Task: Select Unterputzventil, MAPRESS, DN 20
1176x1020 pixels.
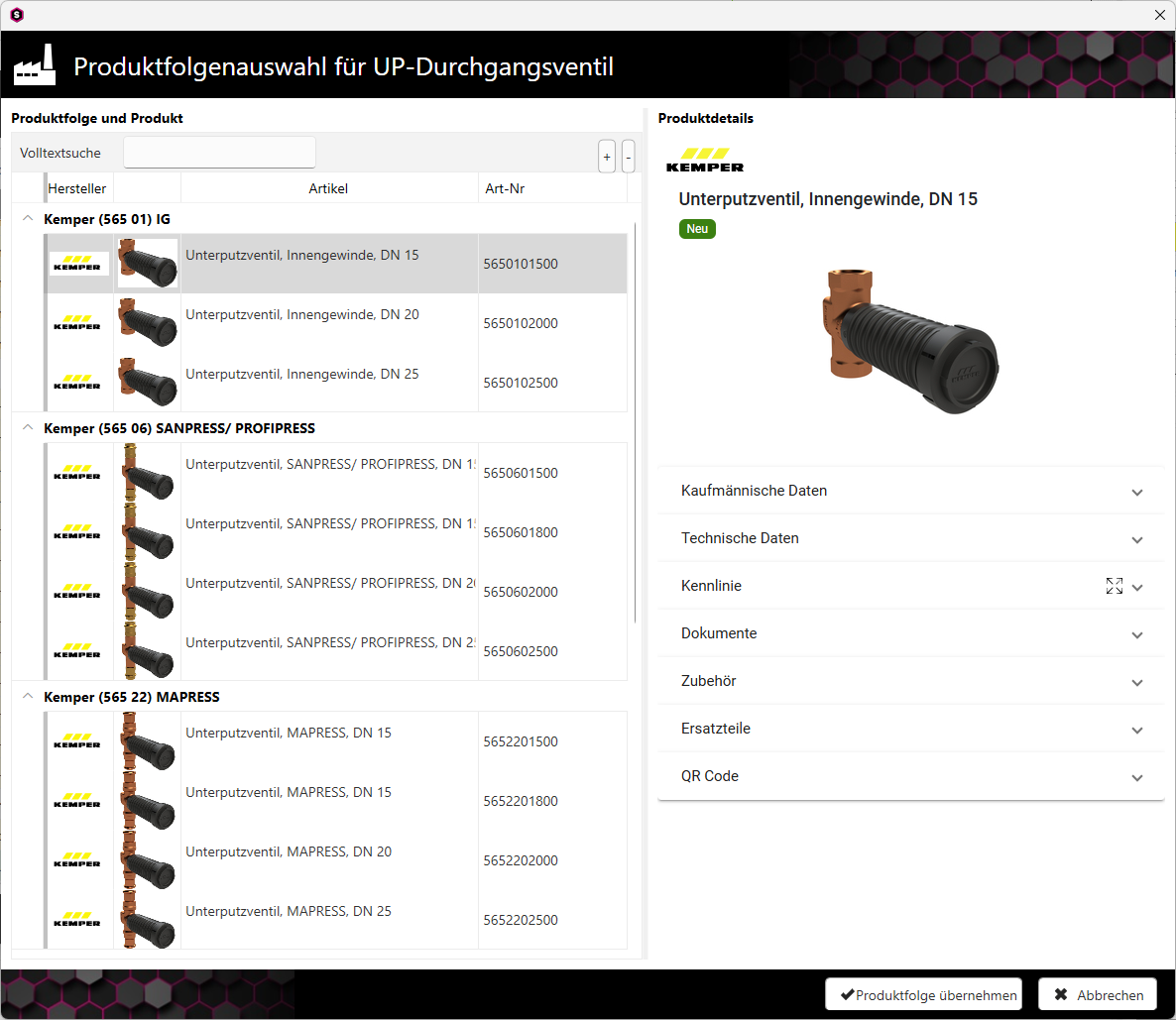Action: [289, 852]
